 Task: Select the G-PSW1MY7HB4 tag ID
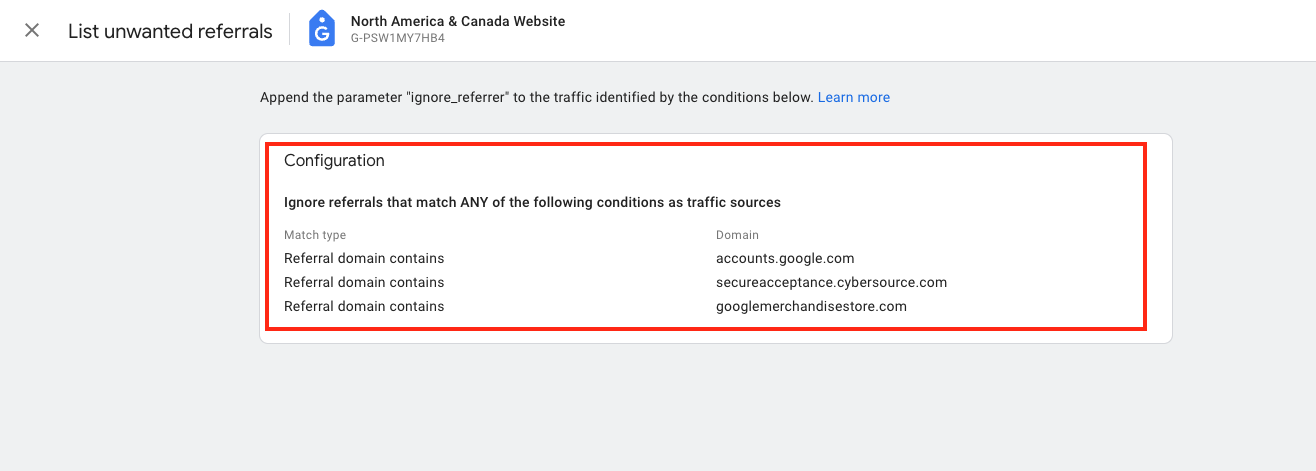tap(398, 38)
